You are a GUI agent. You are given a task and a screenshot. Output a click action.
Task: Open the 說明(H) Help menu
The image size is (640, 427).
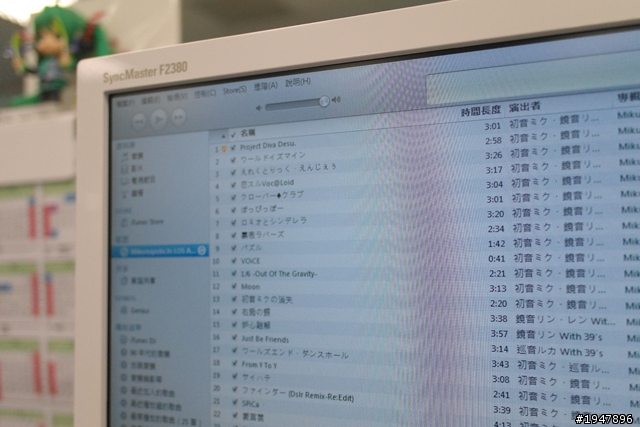(298, 82)
